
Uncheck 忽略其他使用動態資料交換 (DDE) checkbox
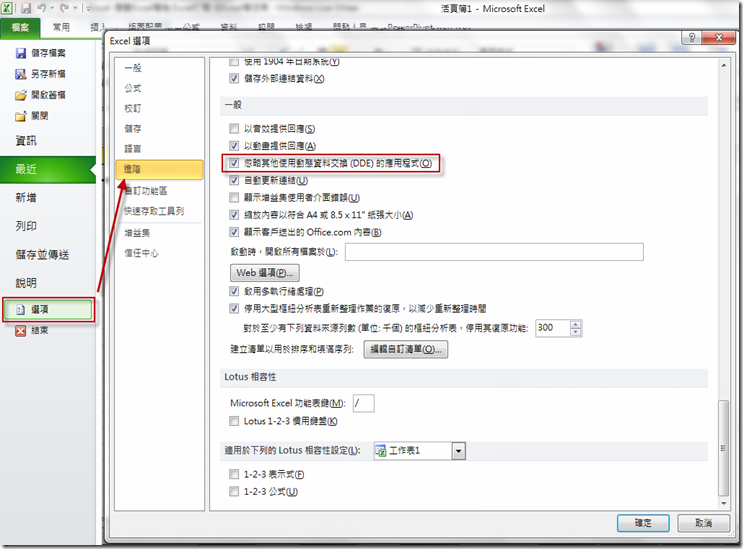click(x=234, y=163)
